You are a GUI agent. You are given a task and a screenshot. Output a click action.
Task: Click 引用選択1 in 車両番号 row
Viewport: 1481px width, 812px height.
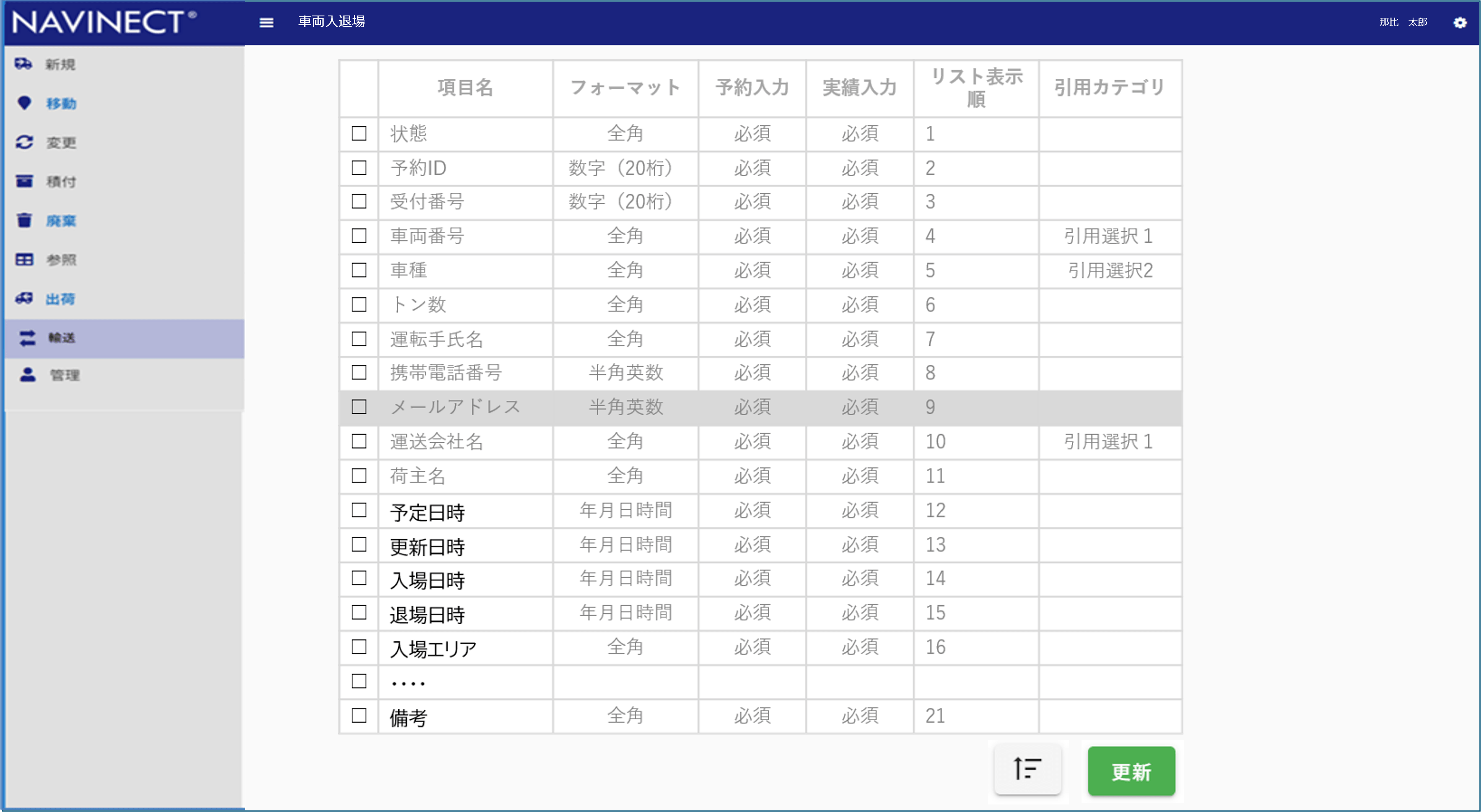[x=1108, y=236]
